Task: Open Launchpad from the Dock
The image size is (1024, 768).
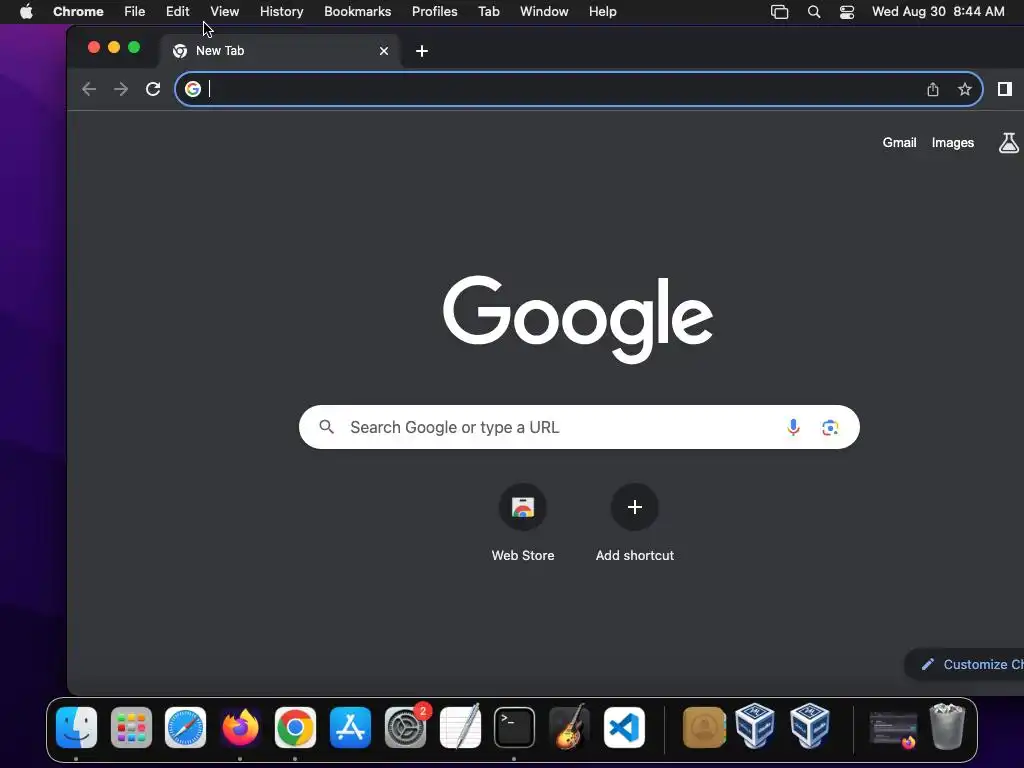Action: point(131,728)
